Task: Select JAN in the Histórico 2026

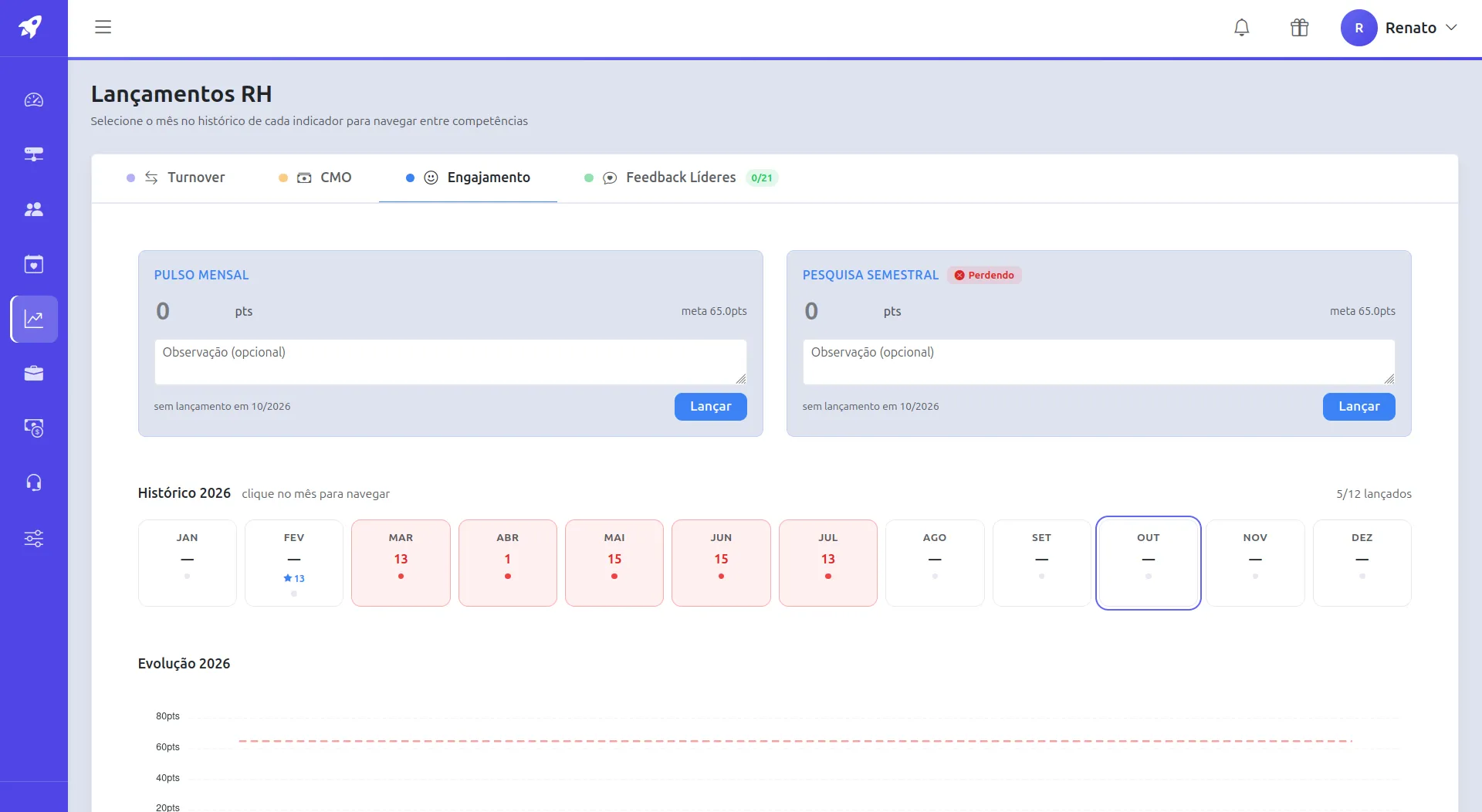Action: [x=188, y=563]
